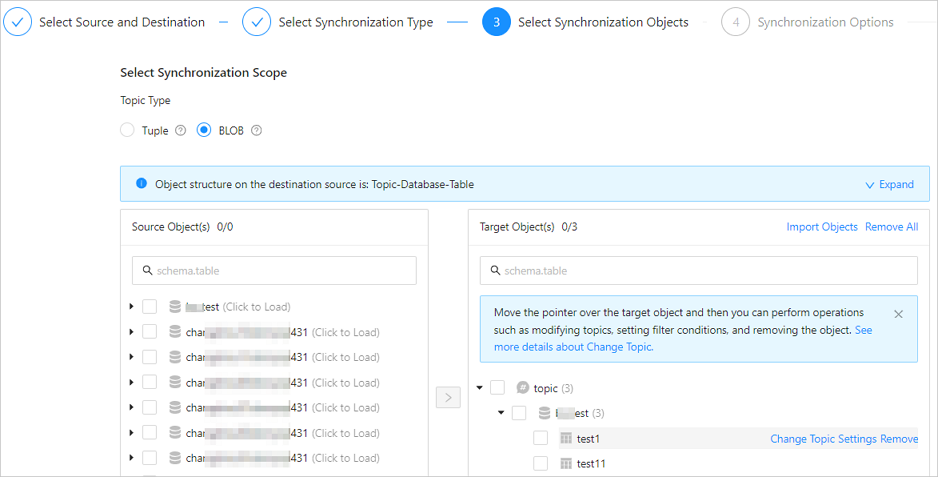Viewport: 938px width, 477px height.
Task: Click the step 3 circle icon
Action: point(497,22)
